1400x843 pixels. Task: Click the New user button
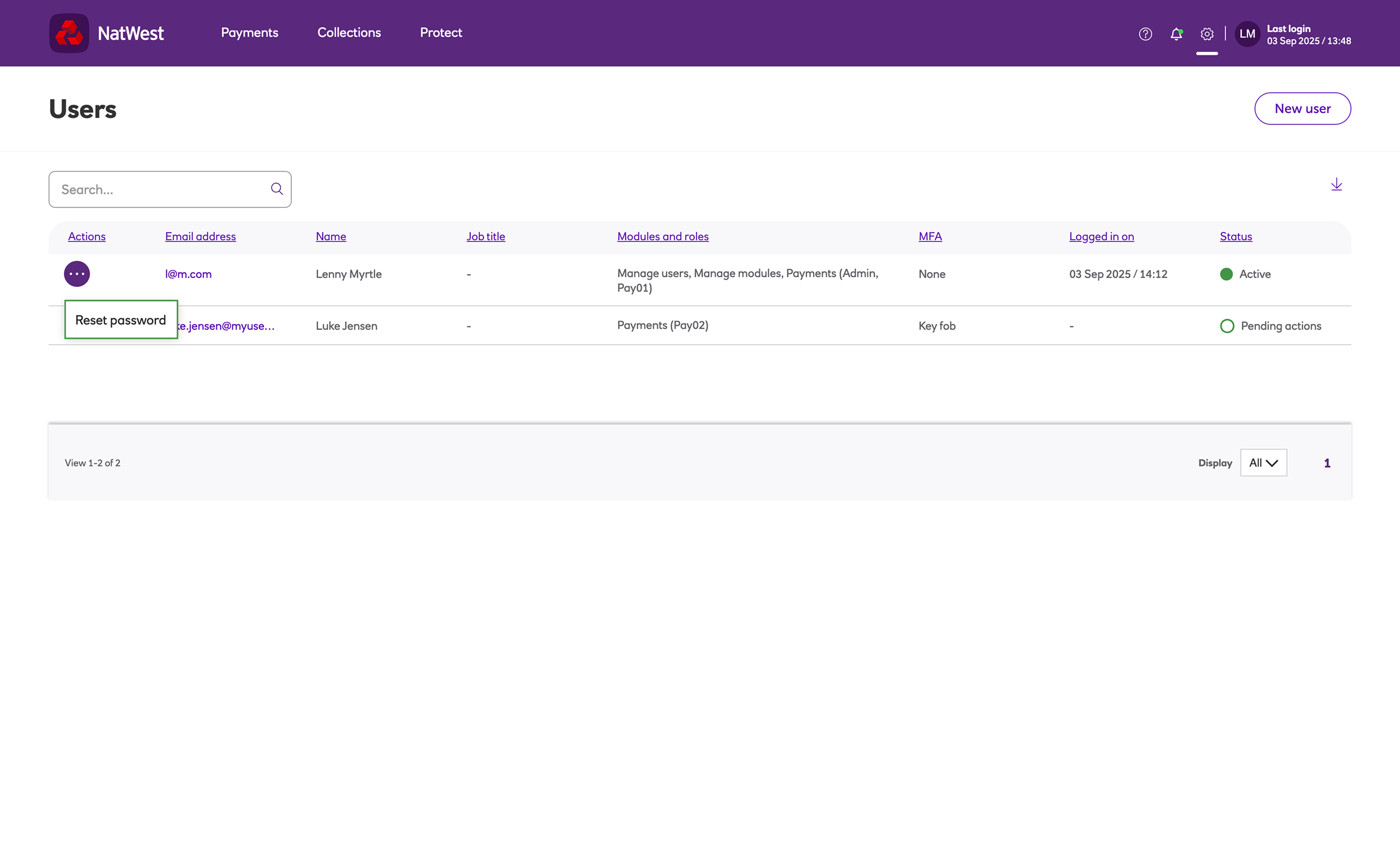1302,108
